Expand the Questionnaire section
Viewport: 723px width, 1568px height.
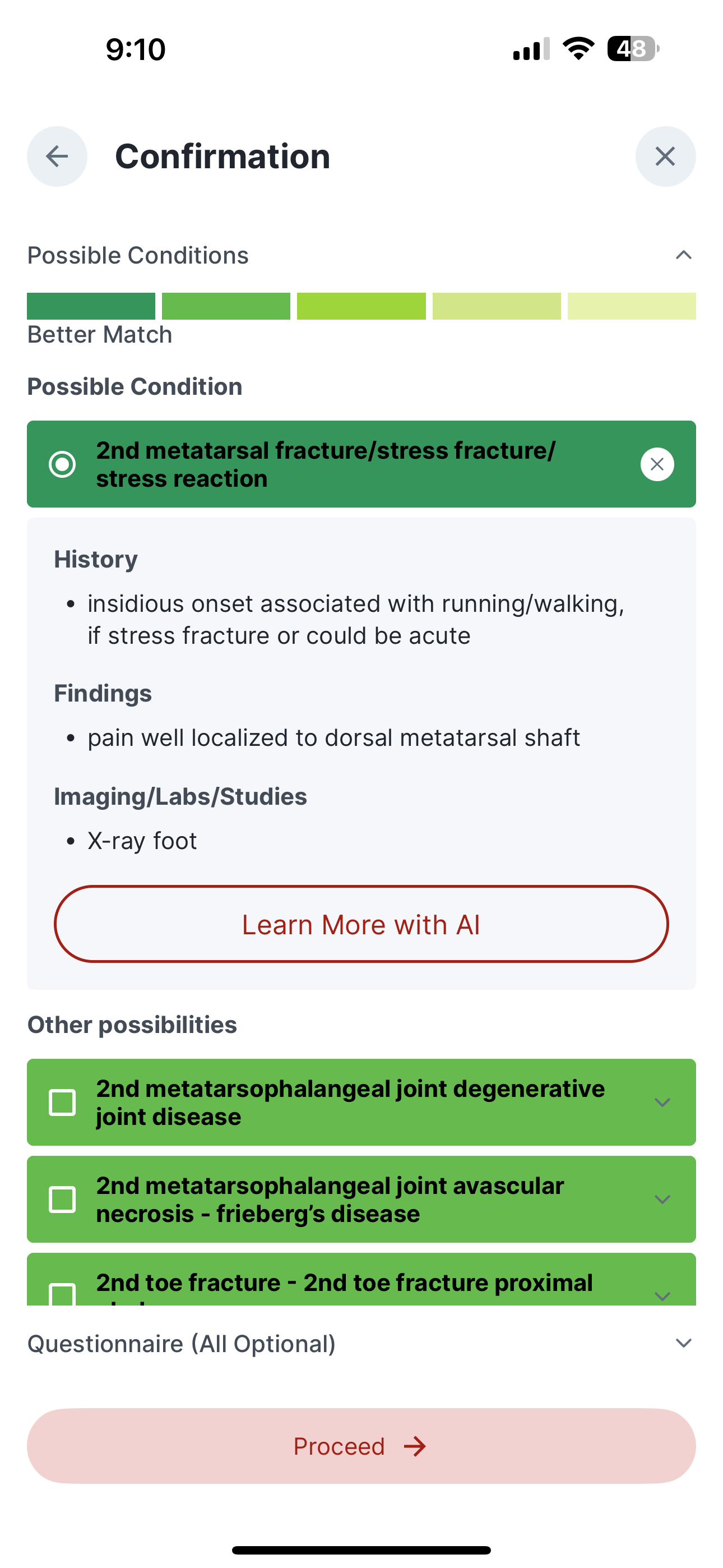pos(683,1343)
